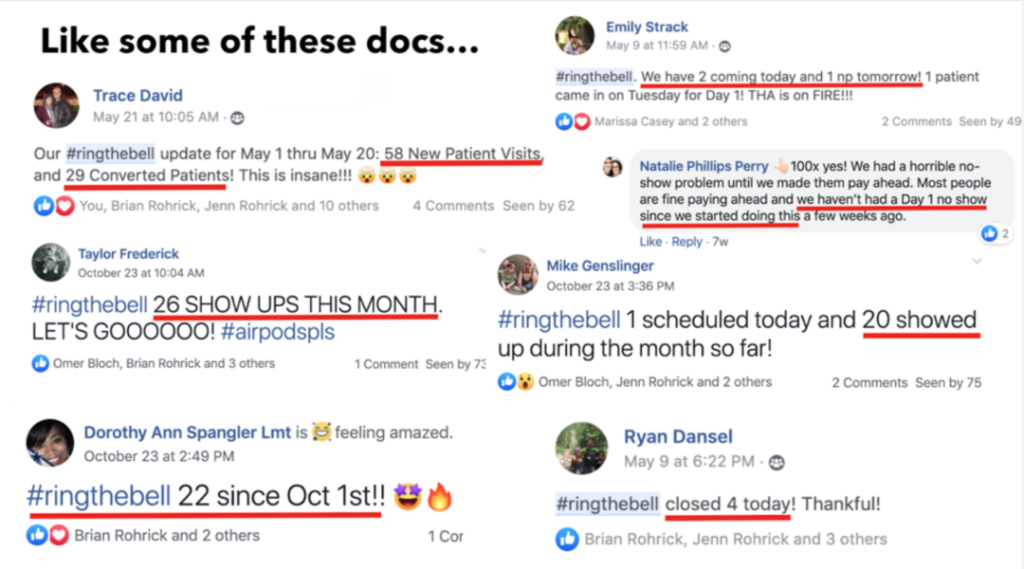
Task: Click the wow reaction on Mike Genslinger's post
Action: 525,382
